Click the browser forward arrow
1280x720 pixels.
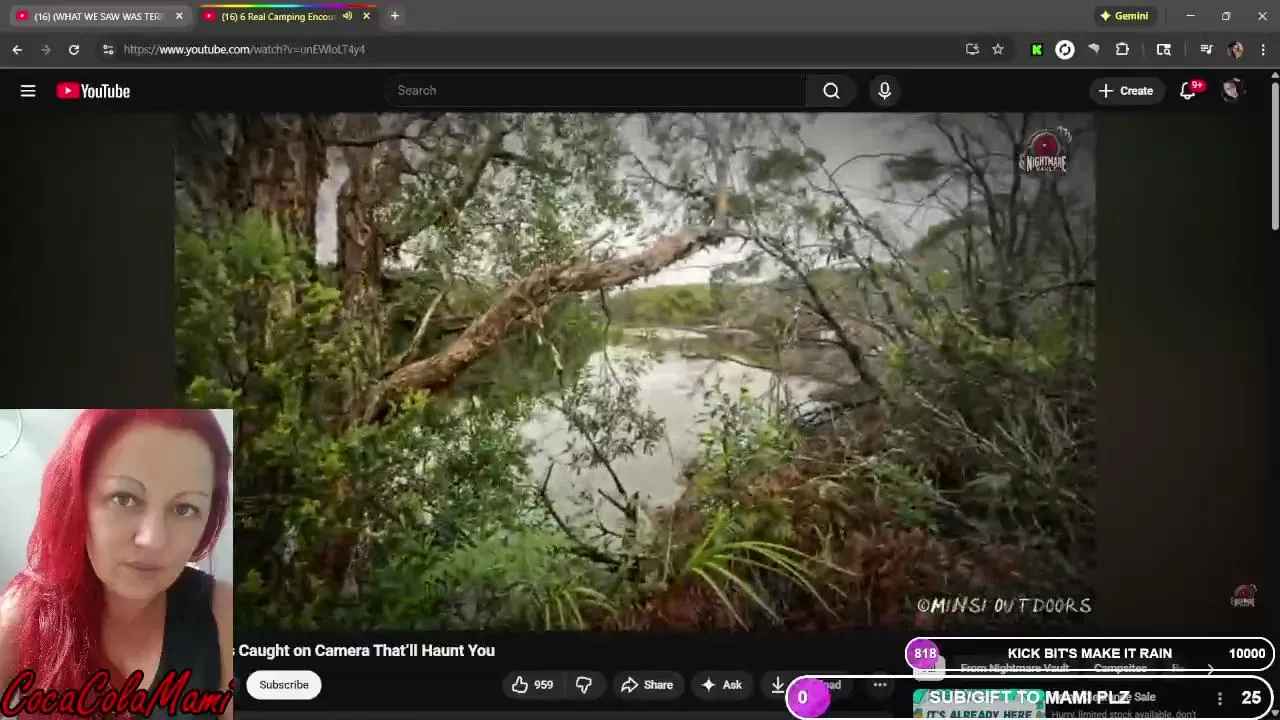coord(45,49)
